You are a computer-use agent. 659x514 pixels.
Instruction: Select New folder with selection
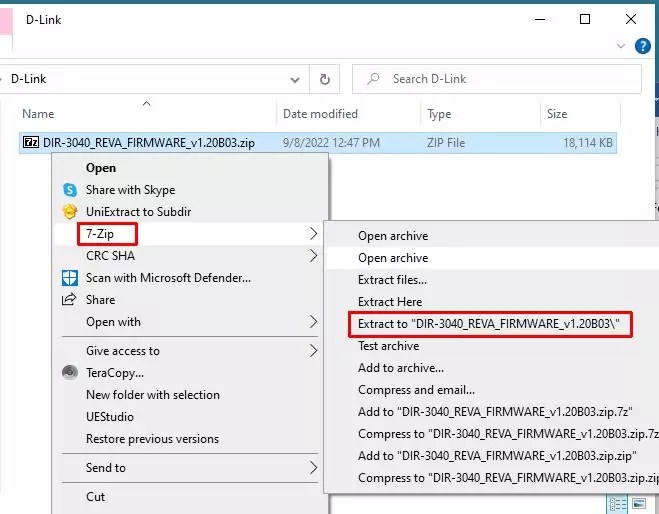[x=153, y=395]
